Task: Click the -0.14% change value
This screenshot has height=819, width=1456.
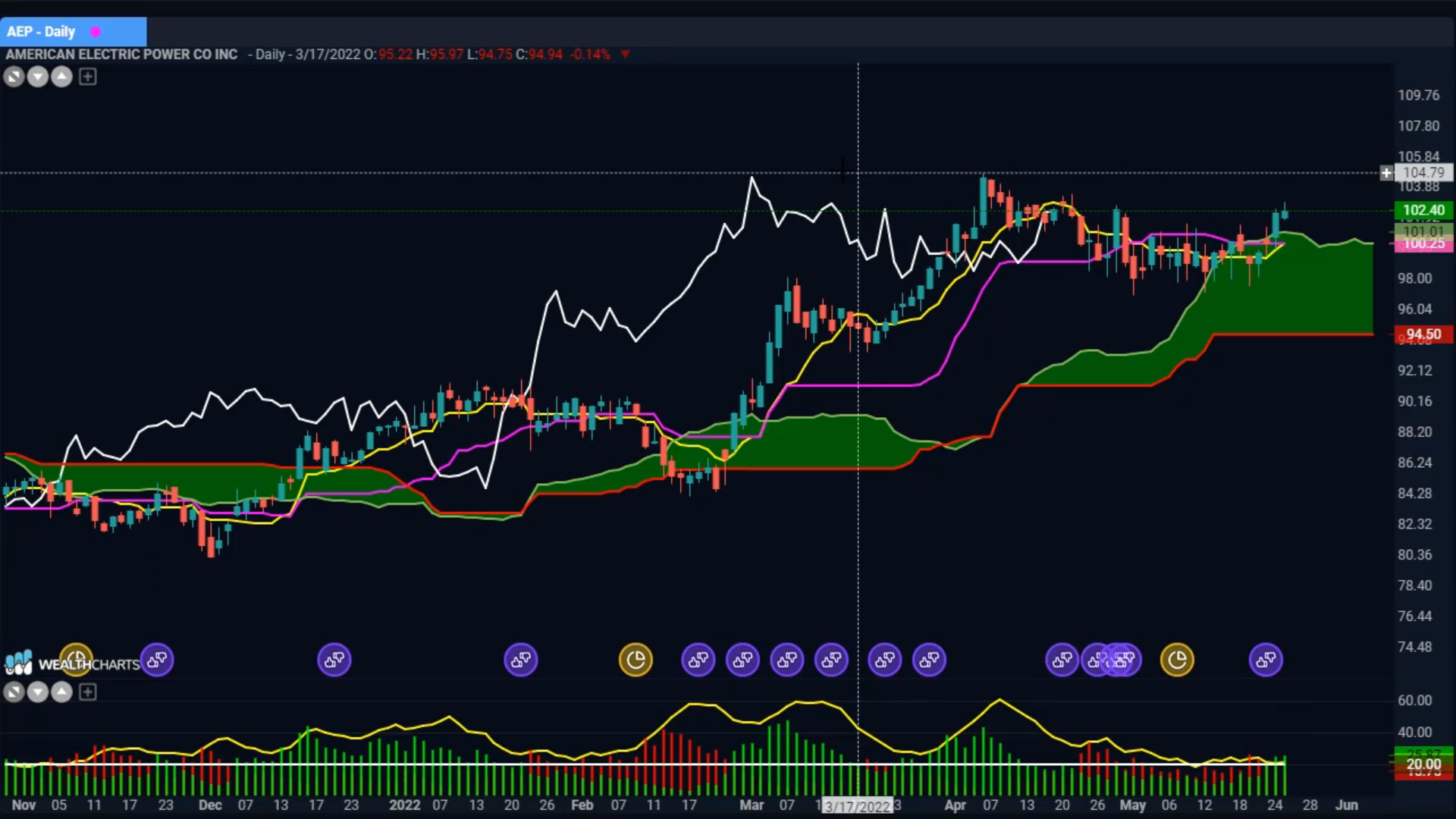Action: pos(590,55)
